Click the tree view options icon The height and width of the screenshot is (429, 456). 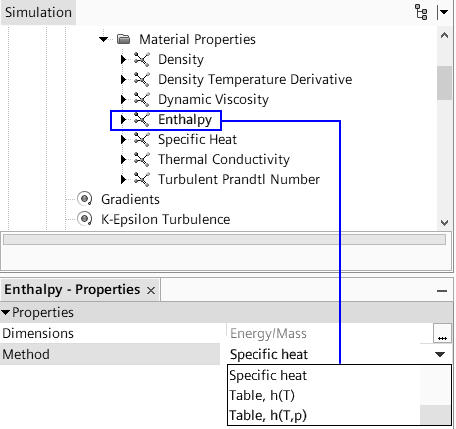pyautogui.click(x=421, y=12)
